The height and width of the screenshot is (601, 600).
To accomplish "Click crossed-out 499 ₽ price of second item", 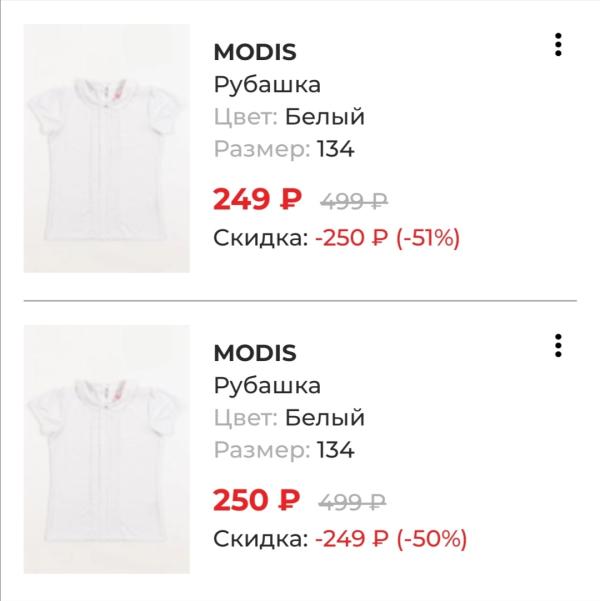I will (352, 502).
